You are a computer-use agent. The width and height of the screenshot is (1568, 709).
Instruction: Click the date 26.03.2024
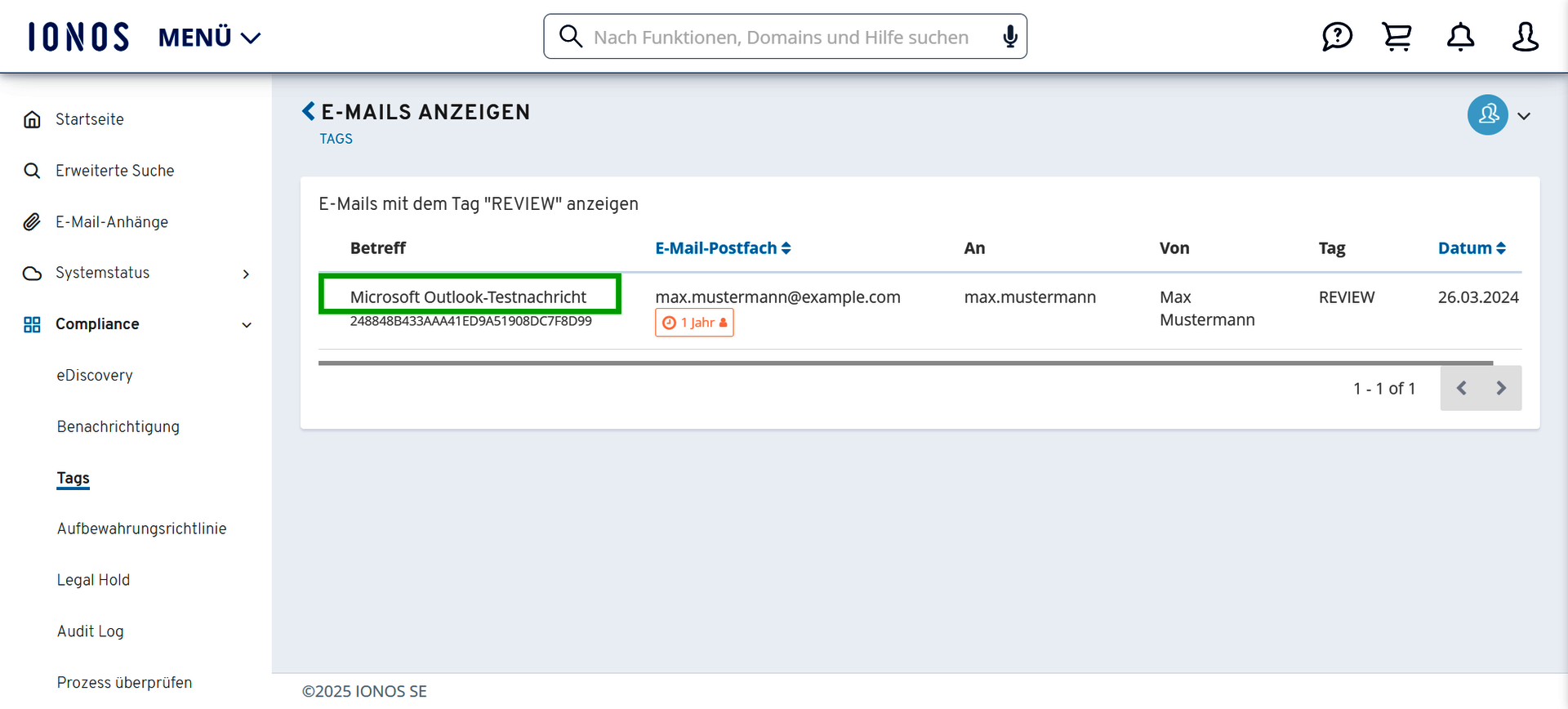coord(1478,297)
